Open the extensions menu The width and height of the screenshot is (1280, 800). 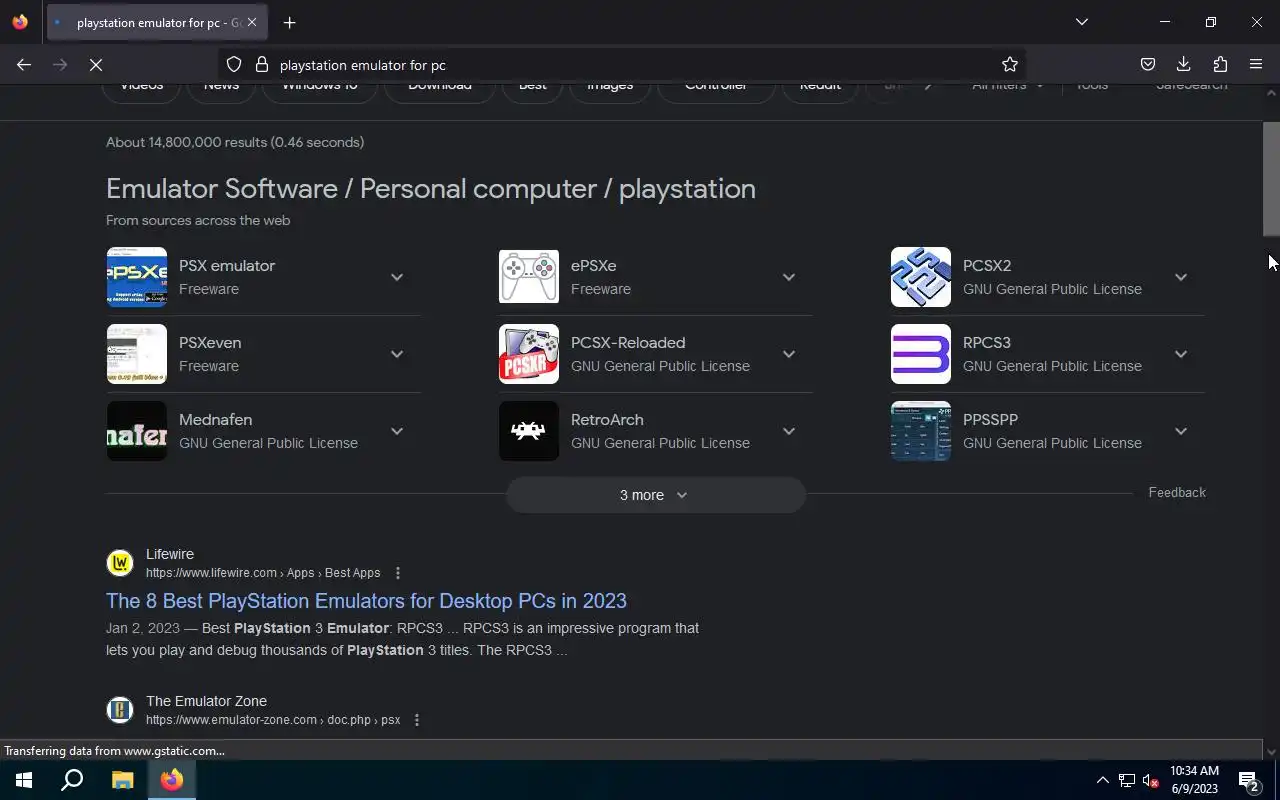pos(1220,64)
